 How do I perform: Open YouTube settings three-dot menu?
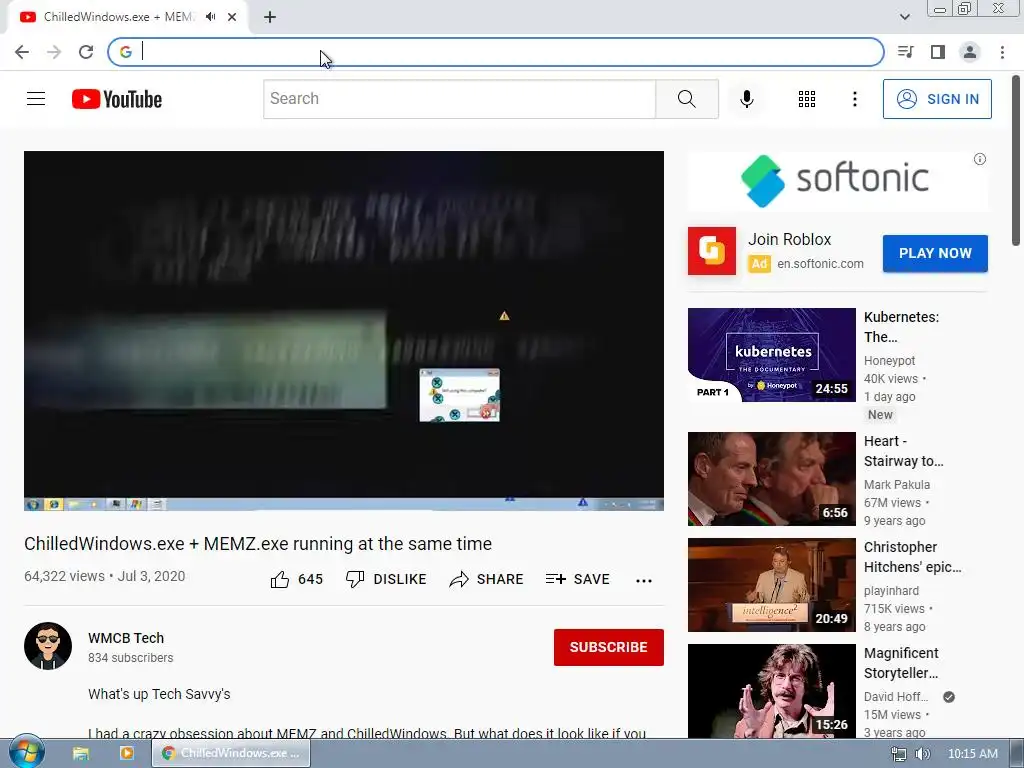click(x=854, y=99)
